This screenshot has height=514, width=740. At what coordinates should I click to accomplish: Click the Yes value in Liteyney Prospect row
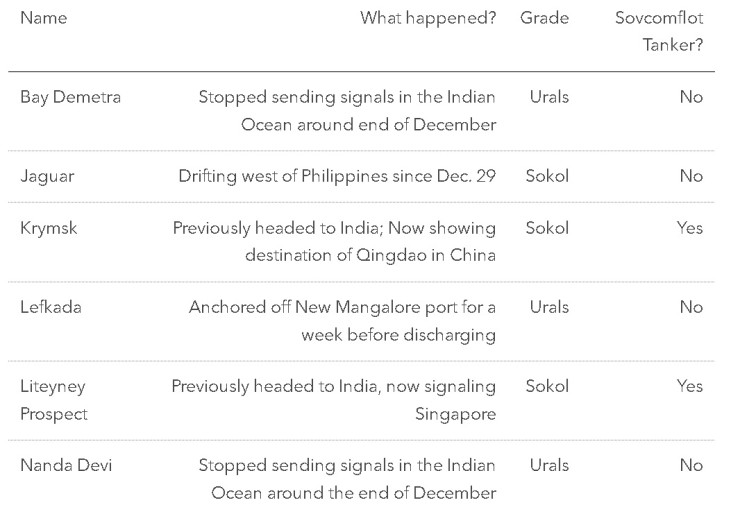coord(690,386)
